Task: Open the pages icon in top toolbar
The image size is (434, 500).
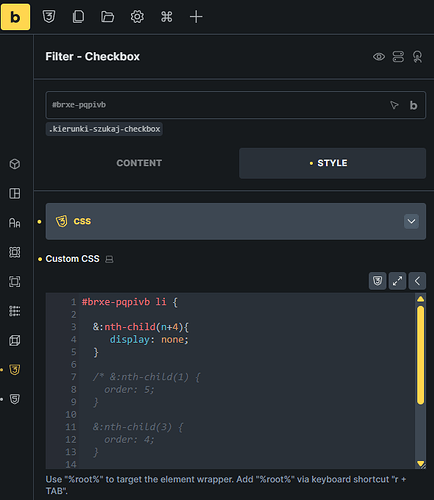Action: click(x=78, y=16)
